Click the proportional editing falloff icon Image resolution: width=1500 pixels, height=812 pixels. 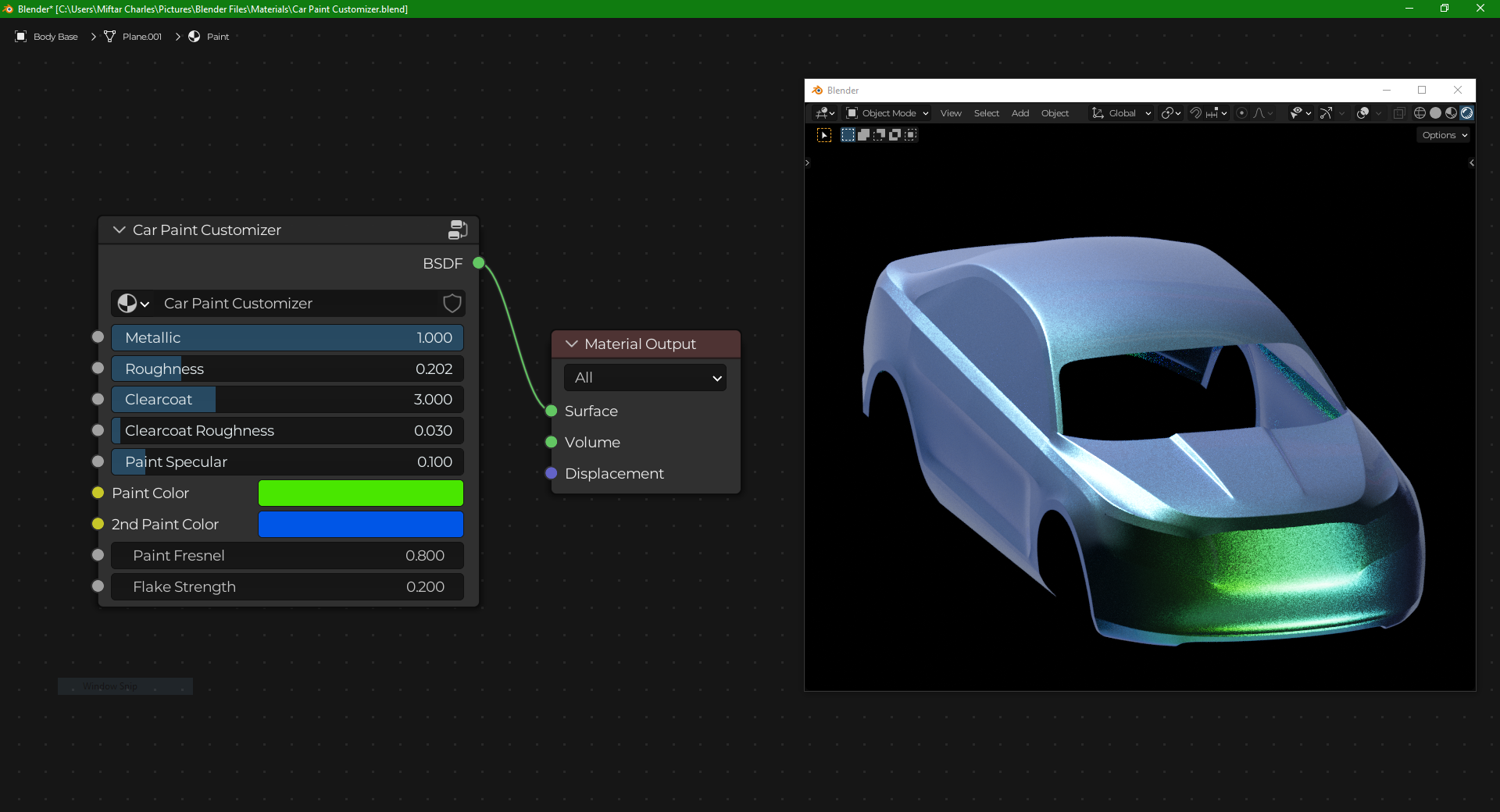[x=1259, y=113]
